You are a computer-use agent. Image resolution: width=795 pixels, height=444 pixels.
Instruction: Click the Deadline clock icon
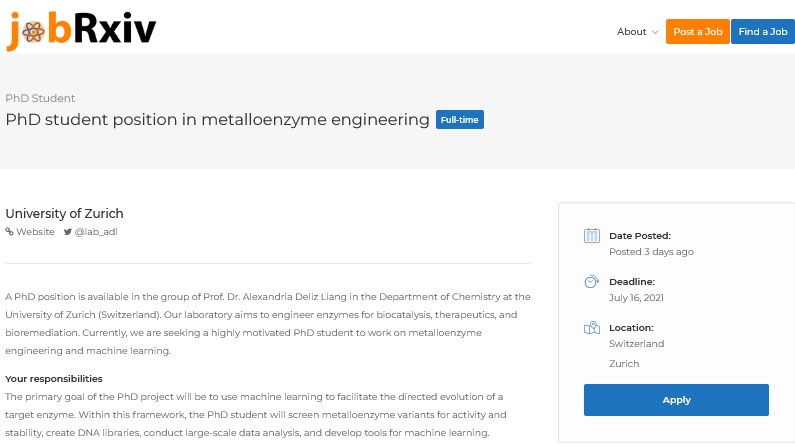click(592, 281)
